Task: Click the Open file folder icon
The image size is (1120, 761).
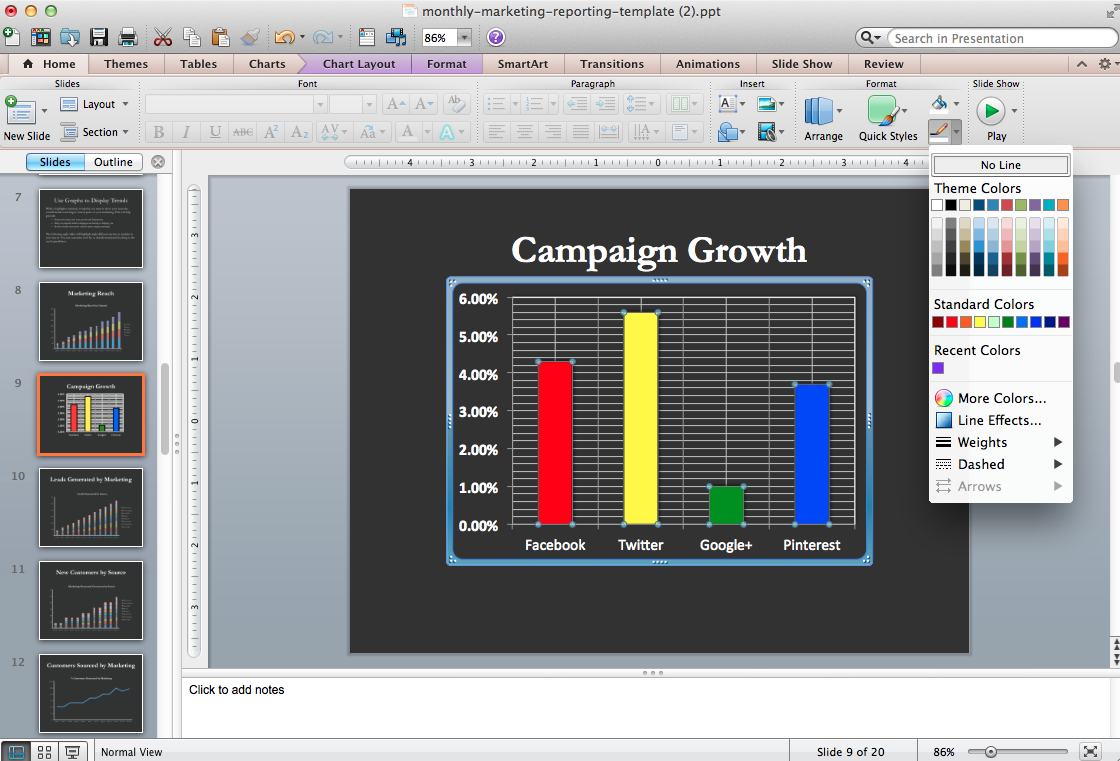Action: point(70,37)
